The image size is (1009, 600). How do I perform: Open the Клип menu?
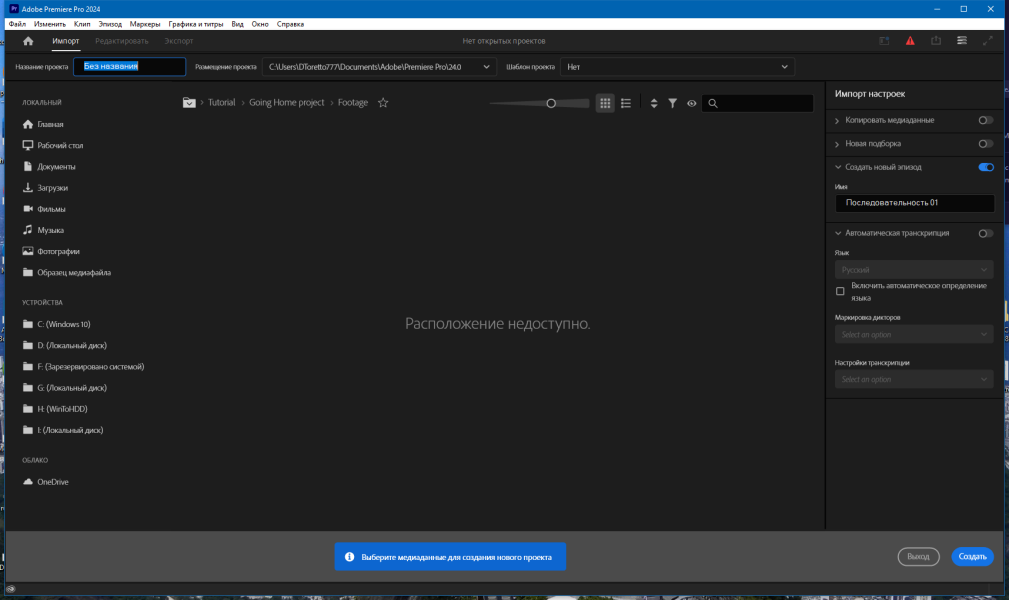click(x=82, y=24)
